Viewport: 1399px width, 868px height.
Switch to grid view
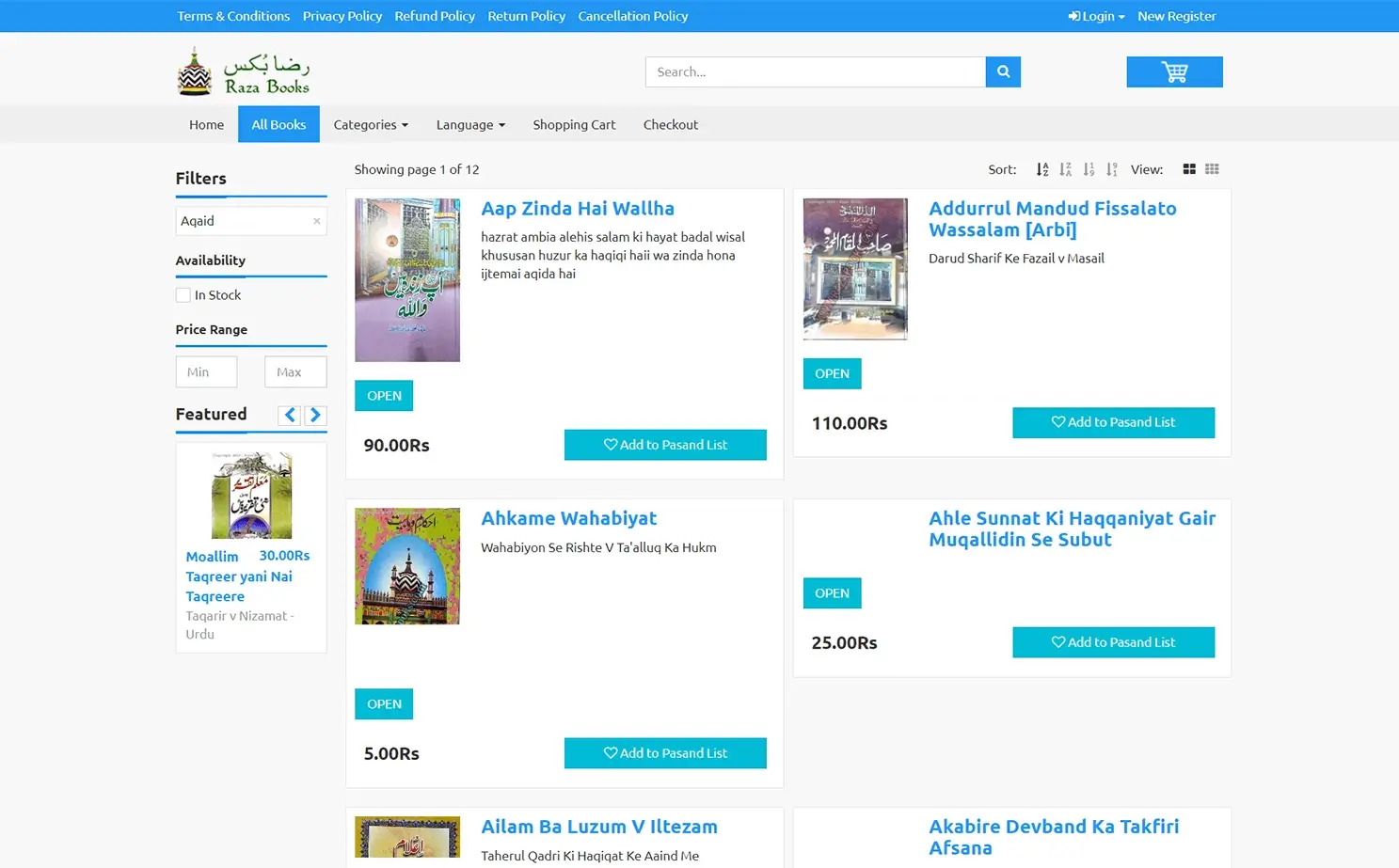click(x=1189, y=169)
